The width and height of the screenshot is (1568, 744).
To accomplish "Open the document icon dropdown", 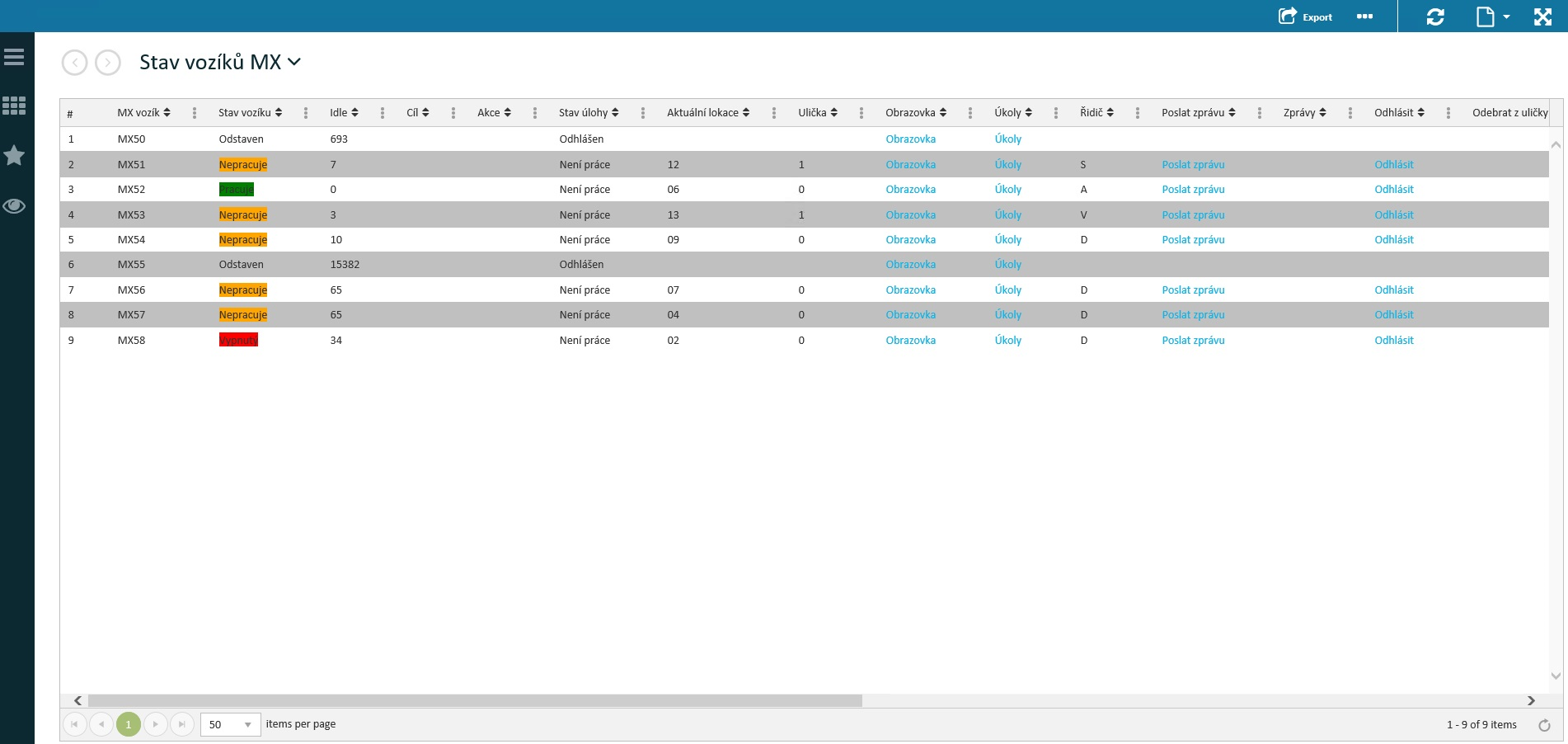I will (1492, 16).
